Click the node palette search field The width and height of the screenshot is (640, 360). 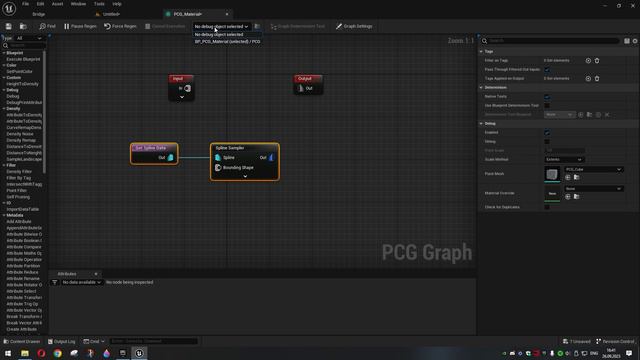click(x=24, y=45)
